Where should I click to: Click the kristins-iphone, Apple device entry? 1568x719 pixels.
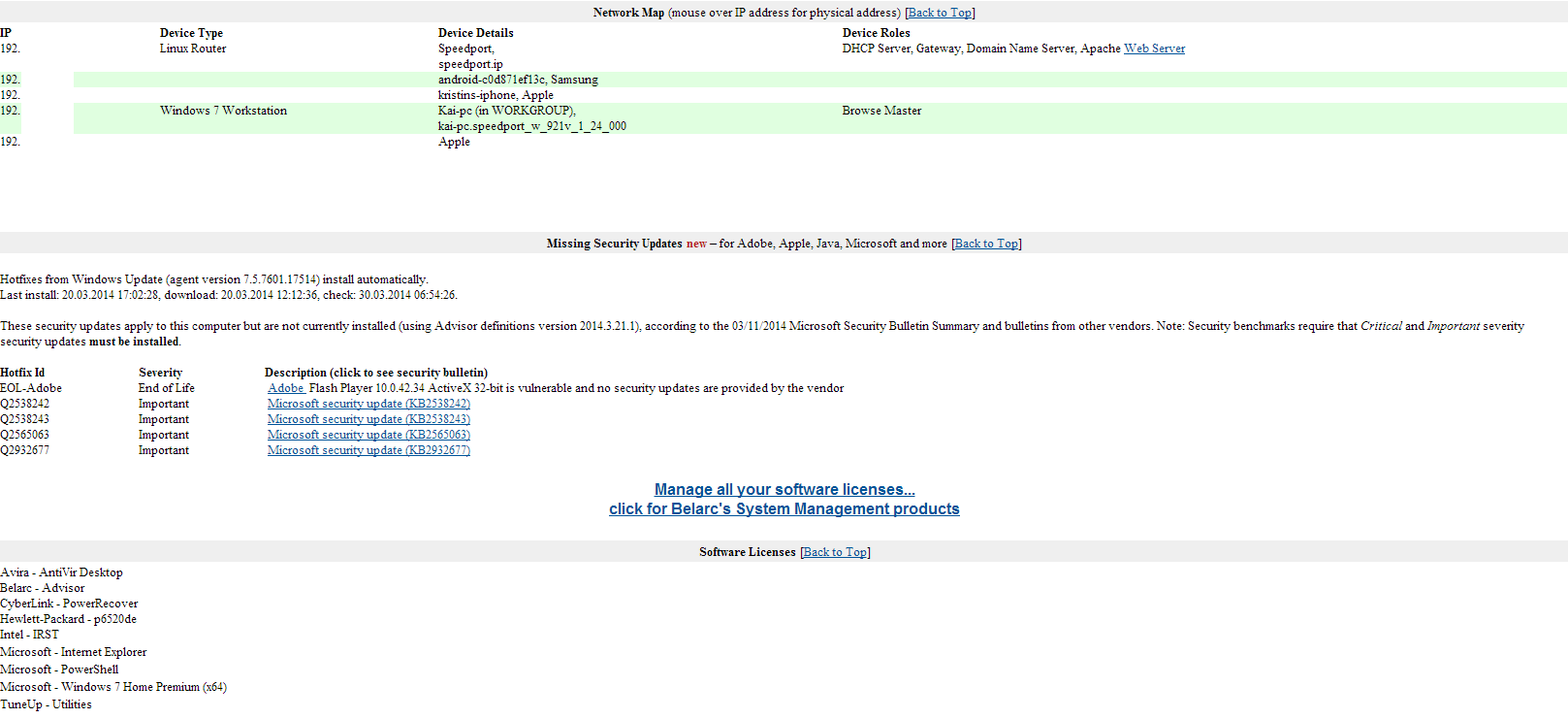[496, 95]
